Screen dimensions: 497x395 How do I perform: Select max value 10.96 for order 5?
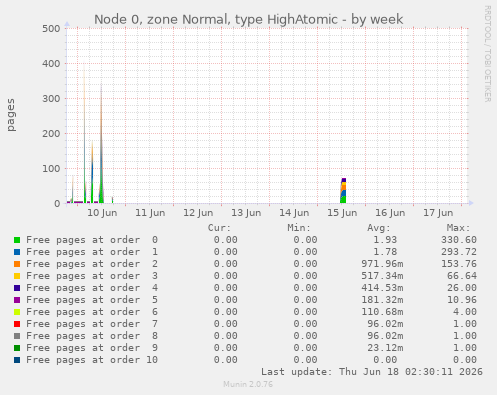coord(462,300)
